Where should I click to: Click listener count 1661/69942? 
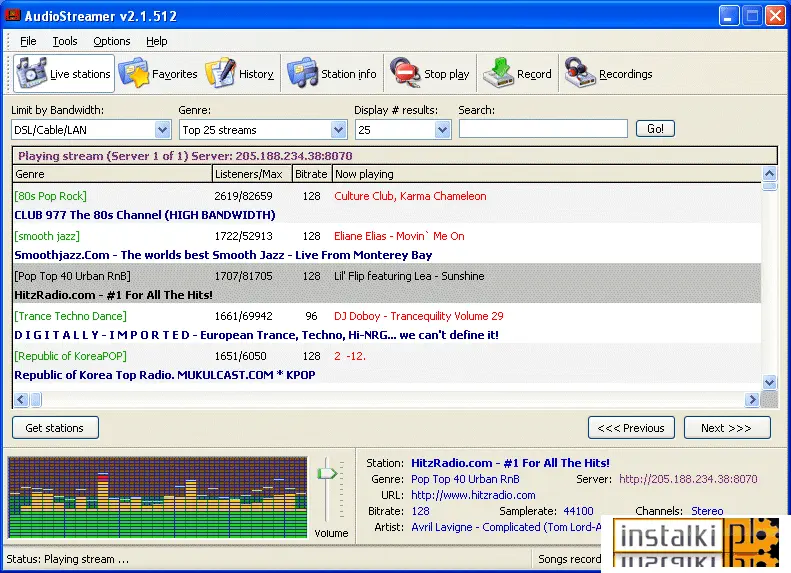(x=243, y=316)
